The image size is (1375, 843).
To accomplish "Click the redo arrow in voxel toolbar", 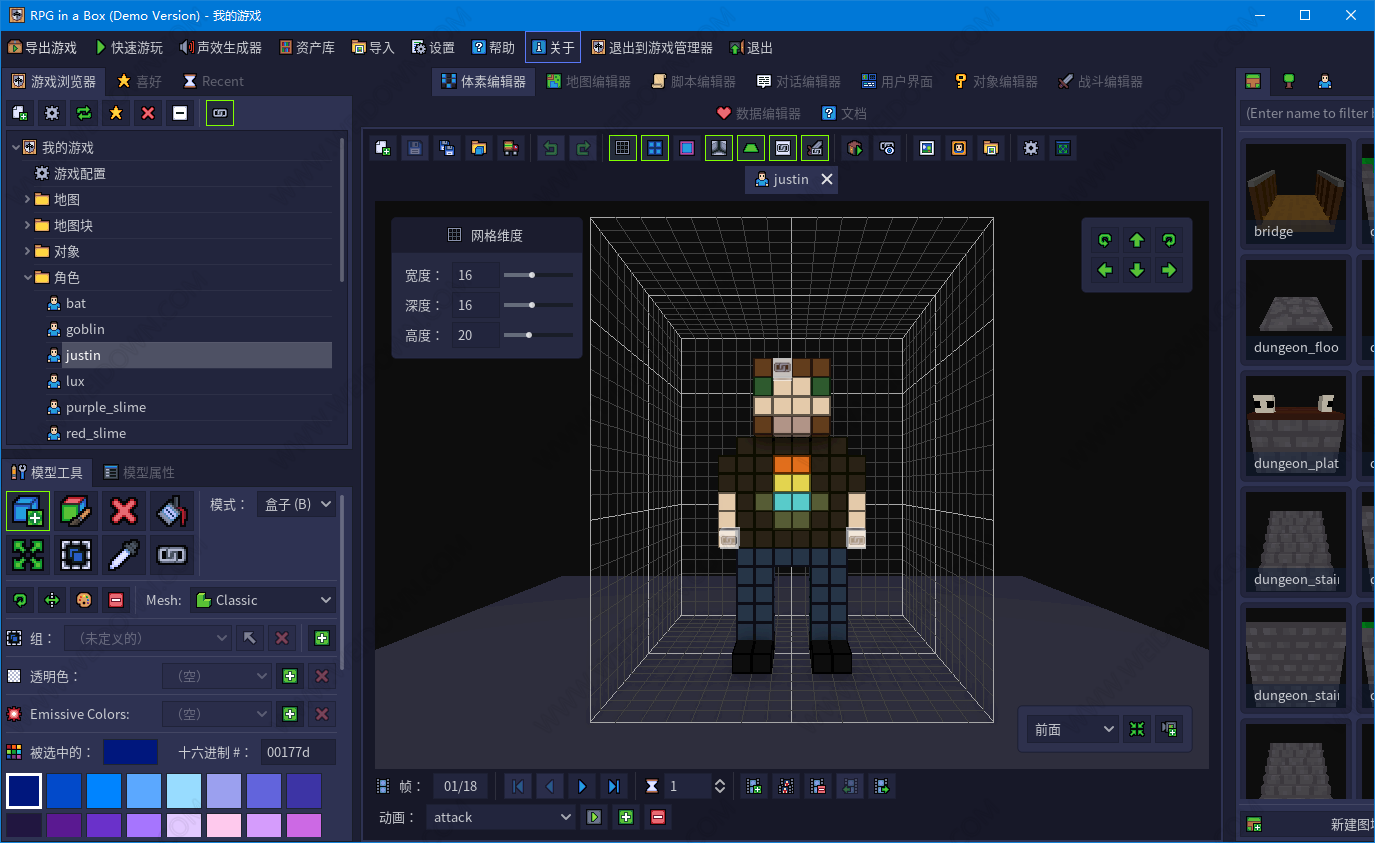I will [x=582, y=148].
